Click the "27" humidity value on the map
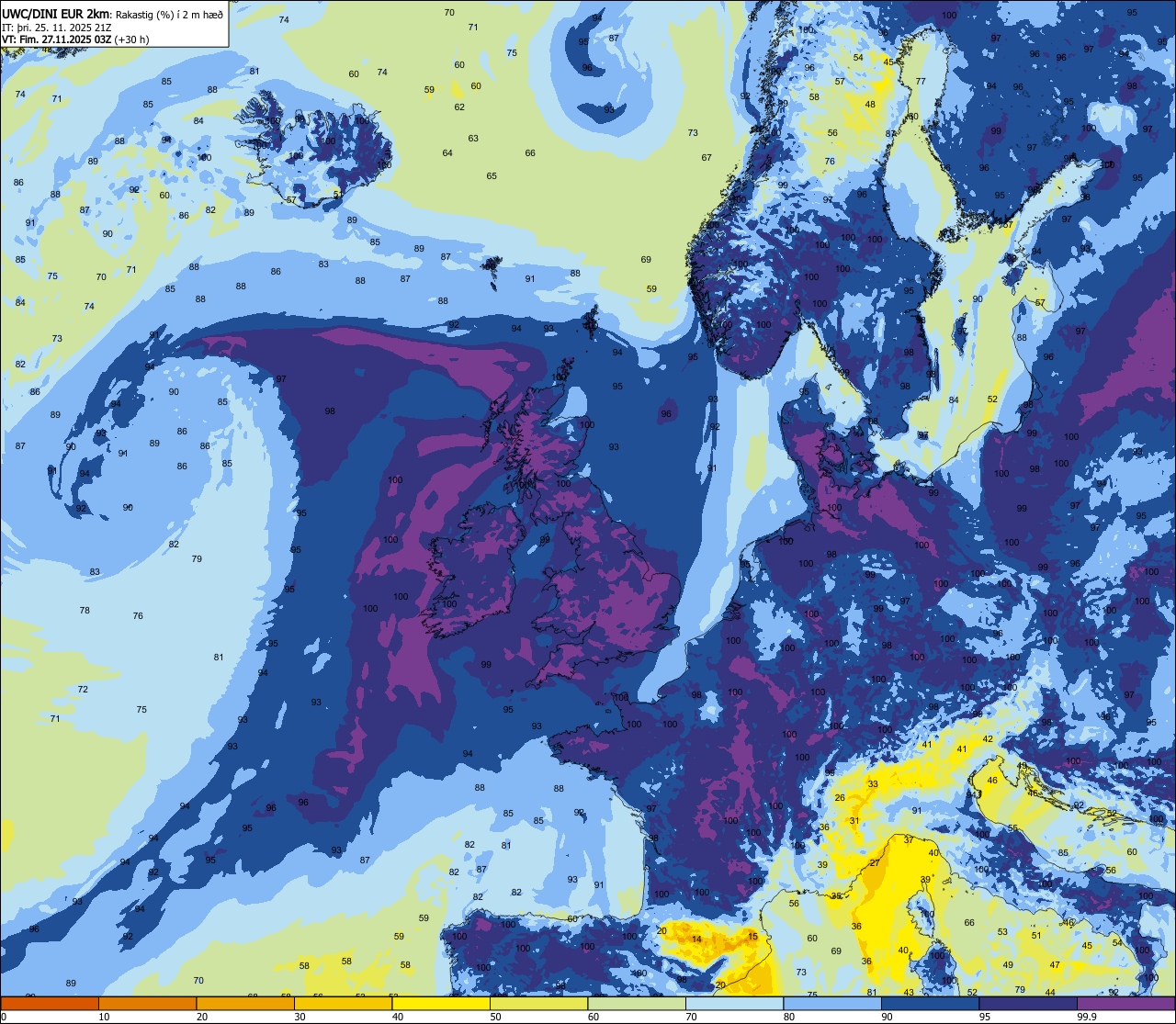Screen dimensions: 1176x1024 pyautogui.click(x=875, y=862)
